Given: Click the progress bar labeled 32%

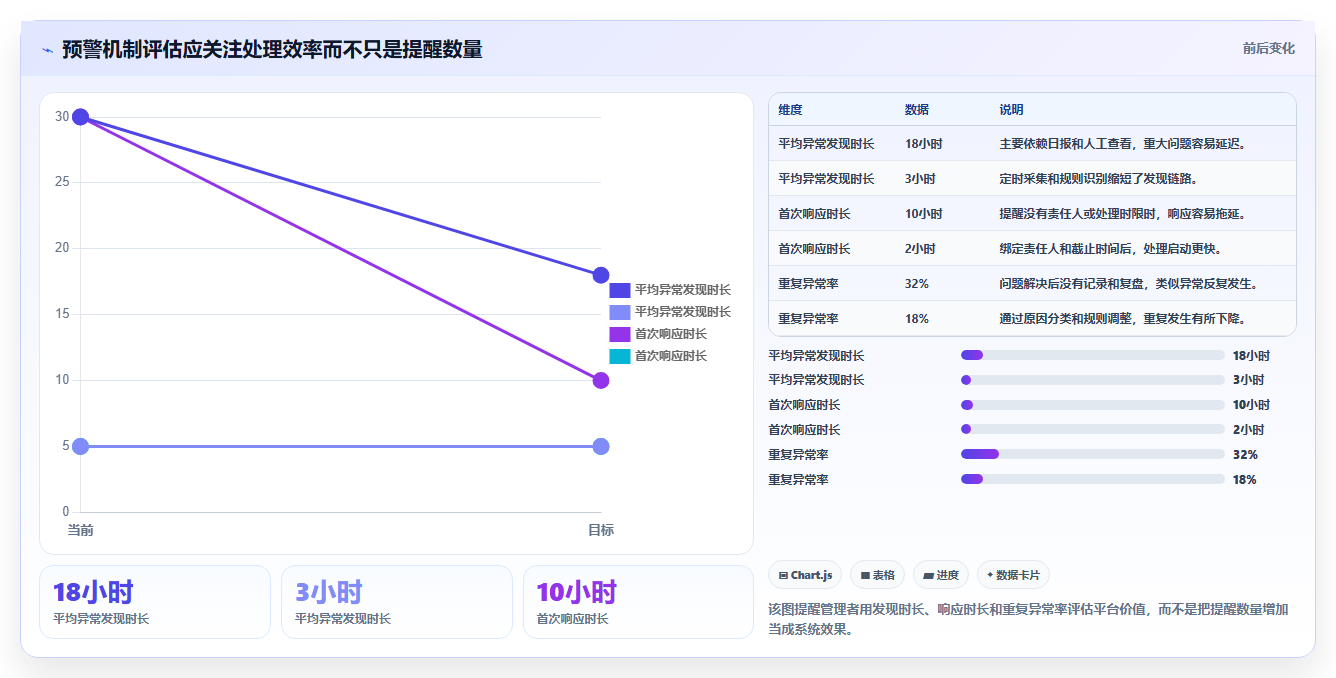Looking at the screenshot, I should (x=1093, y=455).
